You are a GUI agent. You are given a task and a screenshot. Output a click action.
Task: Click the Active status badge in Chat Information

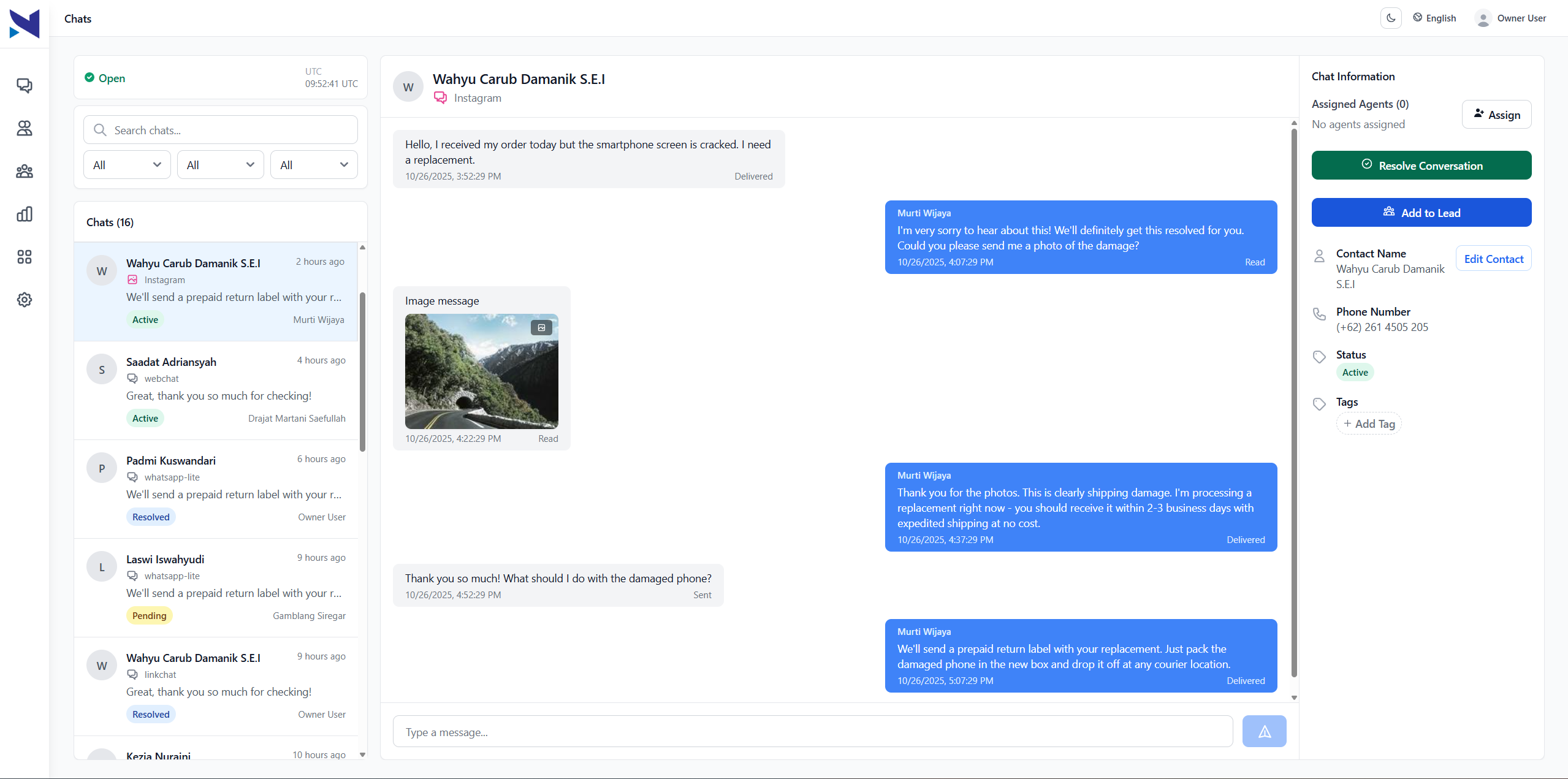(1355, 372)
